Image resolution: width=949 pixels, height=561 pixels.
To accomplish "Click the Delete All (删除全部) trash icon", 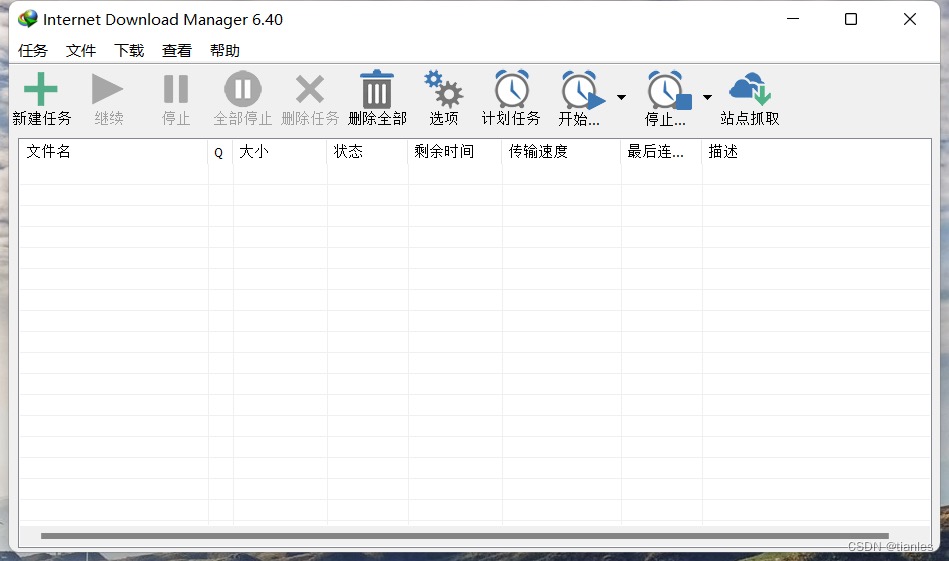I will coord(377,91).
